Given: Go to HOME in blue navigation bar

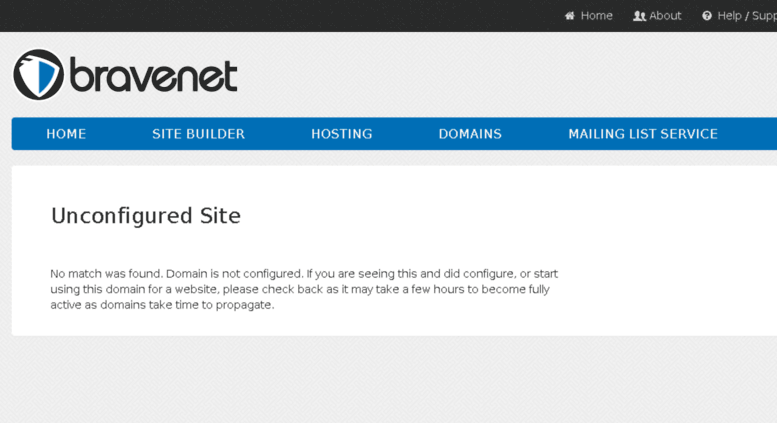Looking at the screenshot, I should pyautogui.click(x=66, y=134).
